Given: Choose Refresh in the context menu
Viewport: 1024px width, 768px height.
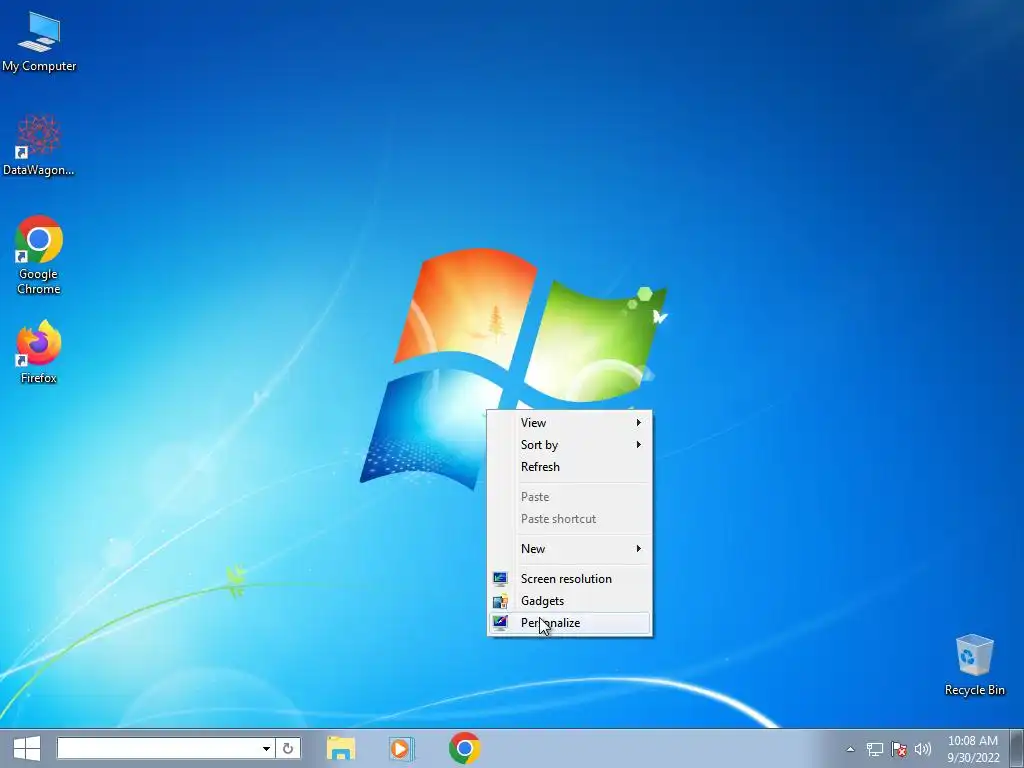Looking at the screenshot, I should pos(569,467).
